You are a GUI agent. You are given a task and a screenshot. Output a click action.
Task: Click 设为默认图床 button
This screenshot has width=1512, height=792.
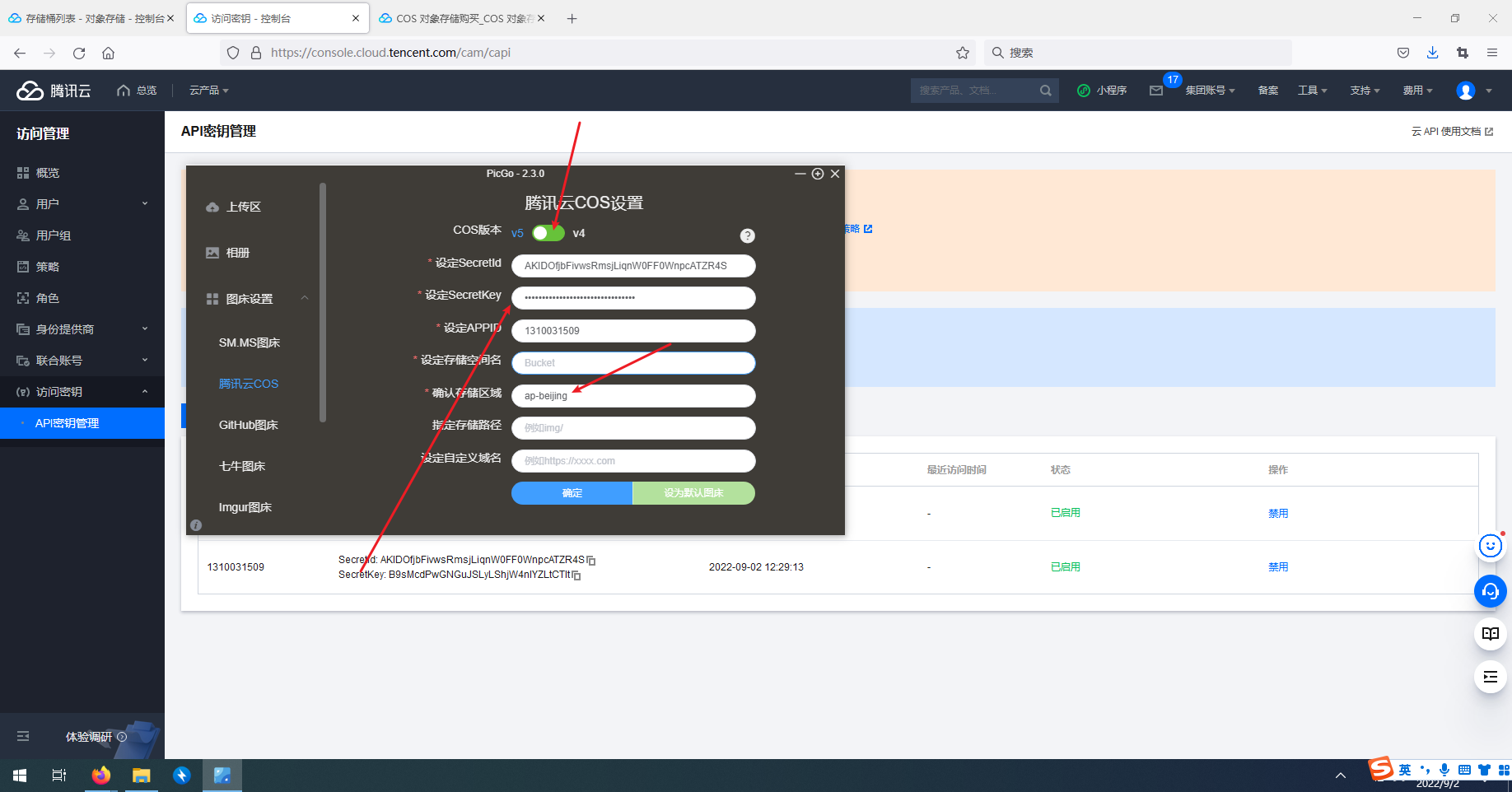click(x=694, y=493)
